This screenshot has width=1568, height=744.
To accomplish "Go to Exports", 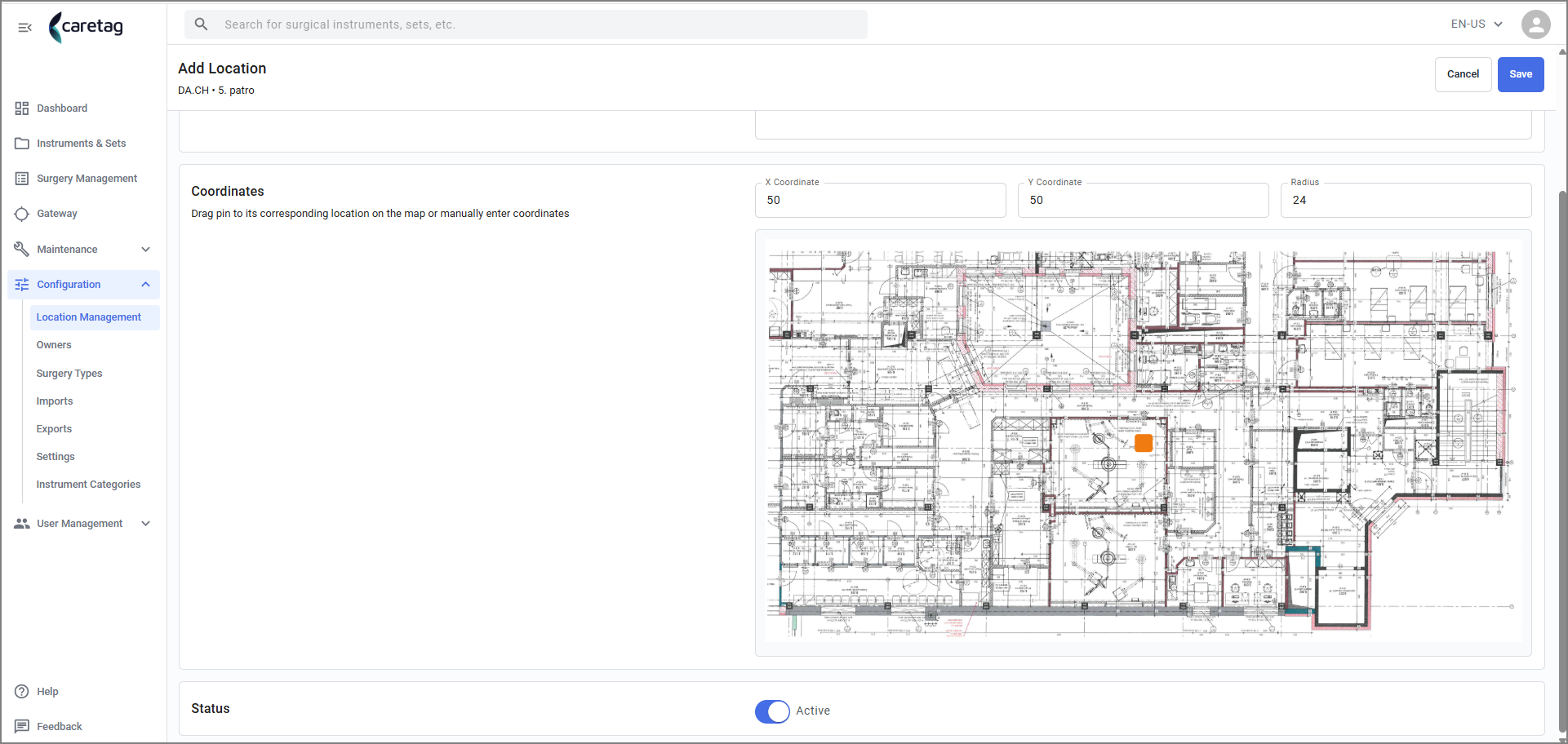I will click(x=54, y=429).
